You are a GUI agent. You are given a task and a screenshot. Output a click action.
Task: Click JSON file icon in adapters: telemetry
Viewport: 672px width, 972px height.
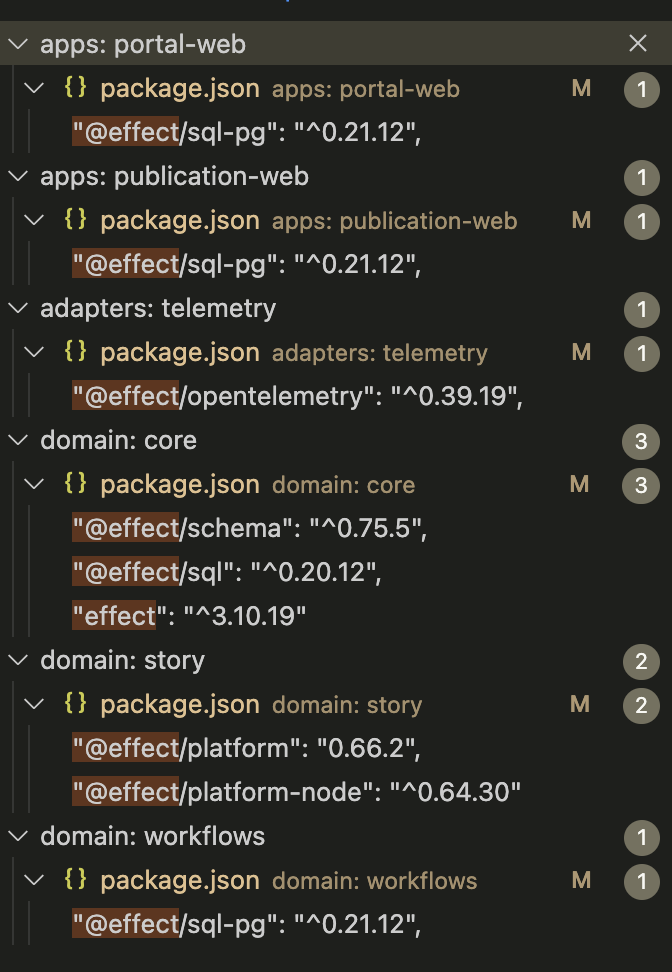74,352
